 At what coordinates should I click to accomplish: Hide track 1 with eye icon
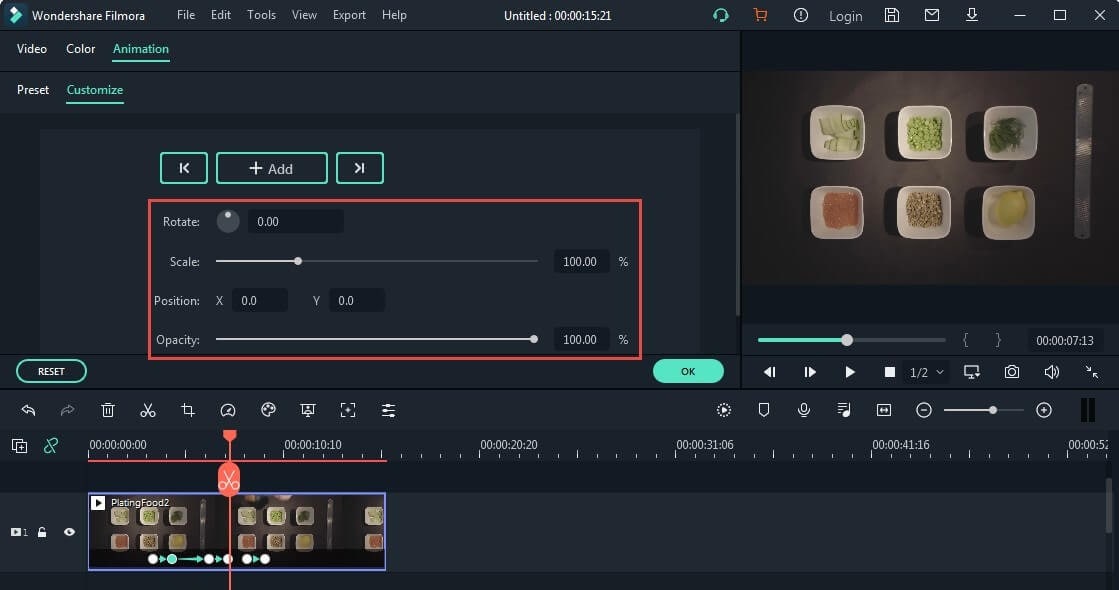point(69,531)
